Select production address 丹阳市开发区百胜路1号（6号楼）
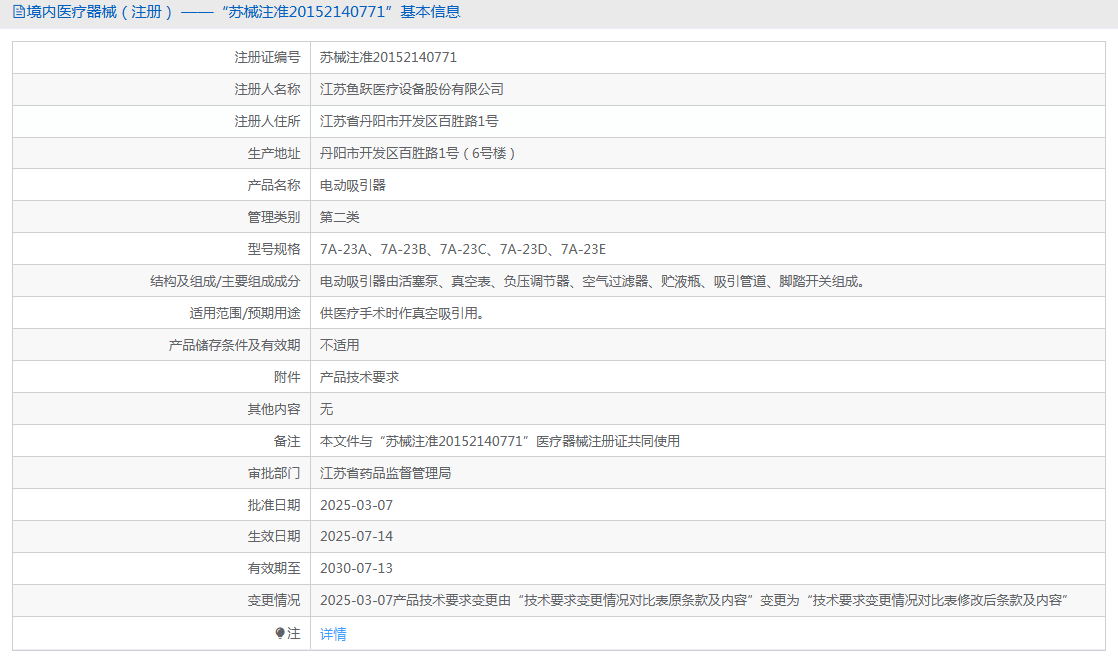The height and width of the screenshot is (660, 1118). (417, 153)
